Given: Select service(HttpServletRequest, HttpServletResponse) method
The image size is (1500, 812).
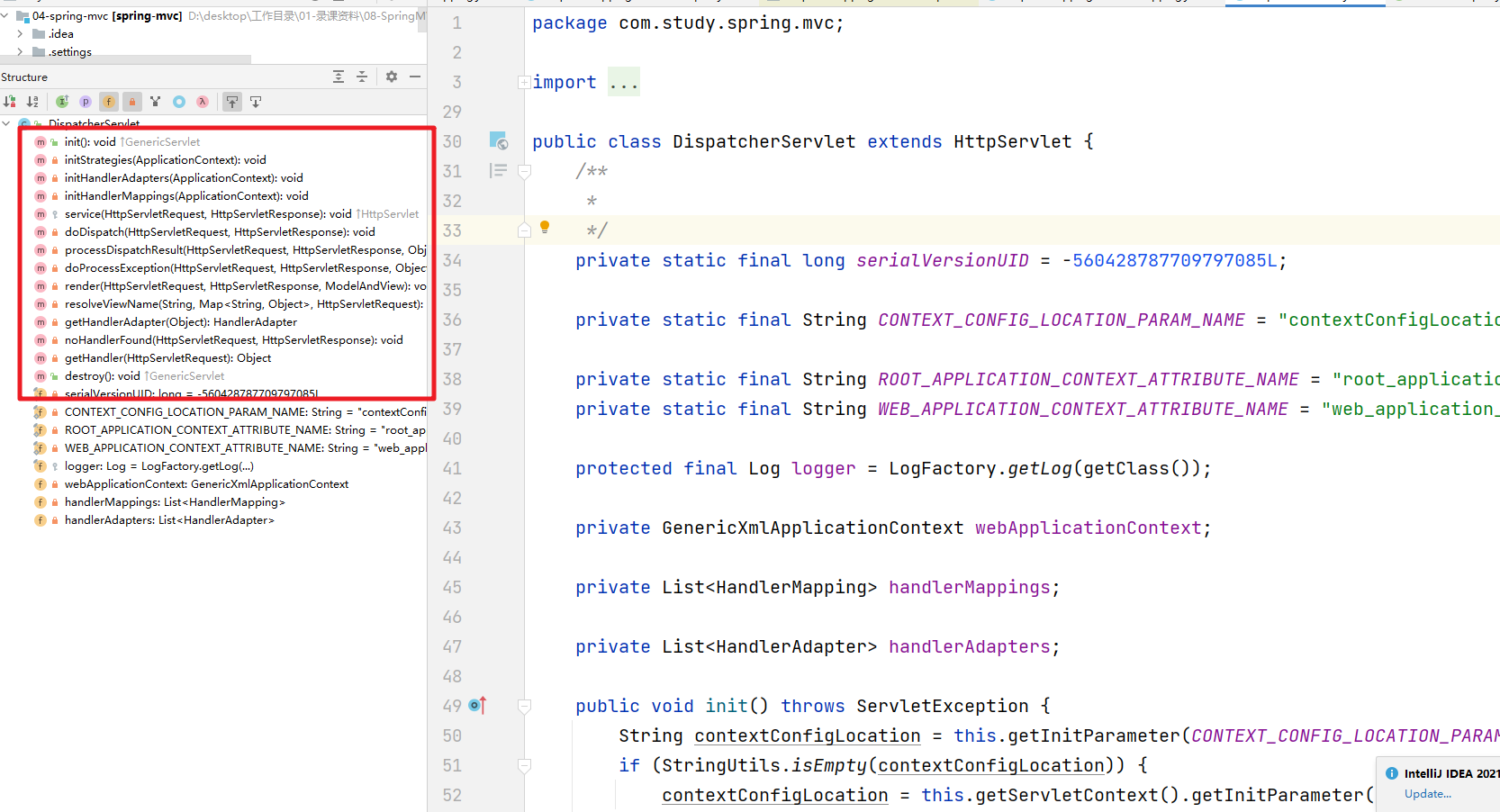Looking at the screenshot, I should pos(208,213).
